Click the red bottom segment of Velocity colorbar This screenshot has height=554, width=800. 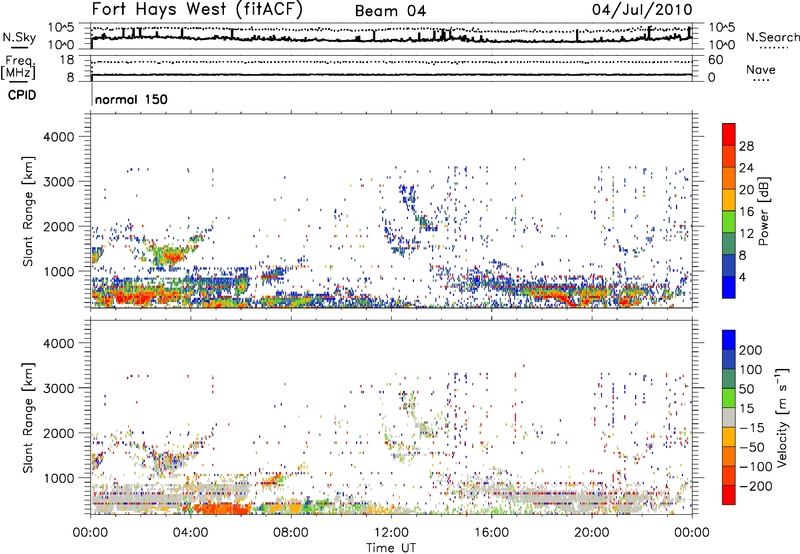coord(729,495)
